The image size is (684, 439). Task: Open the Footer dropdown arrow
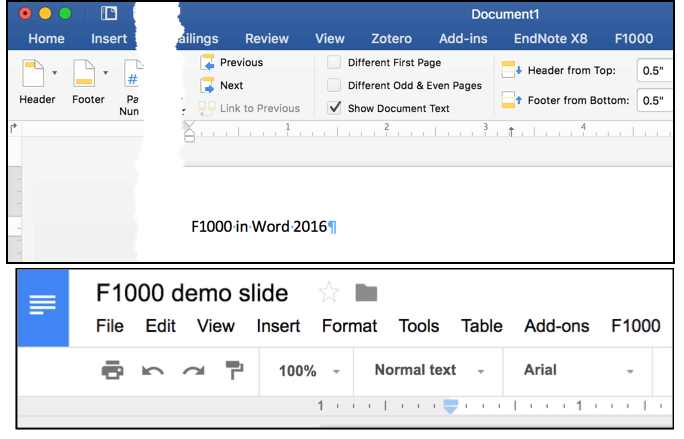[106, 73]
